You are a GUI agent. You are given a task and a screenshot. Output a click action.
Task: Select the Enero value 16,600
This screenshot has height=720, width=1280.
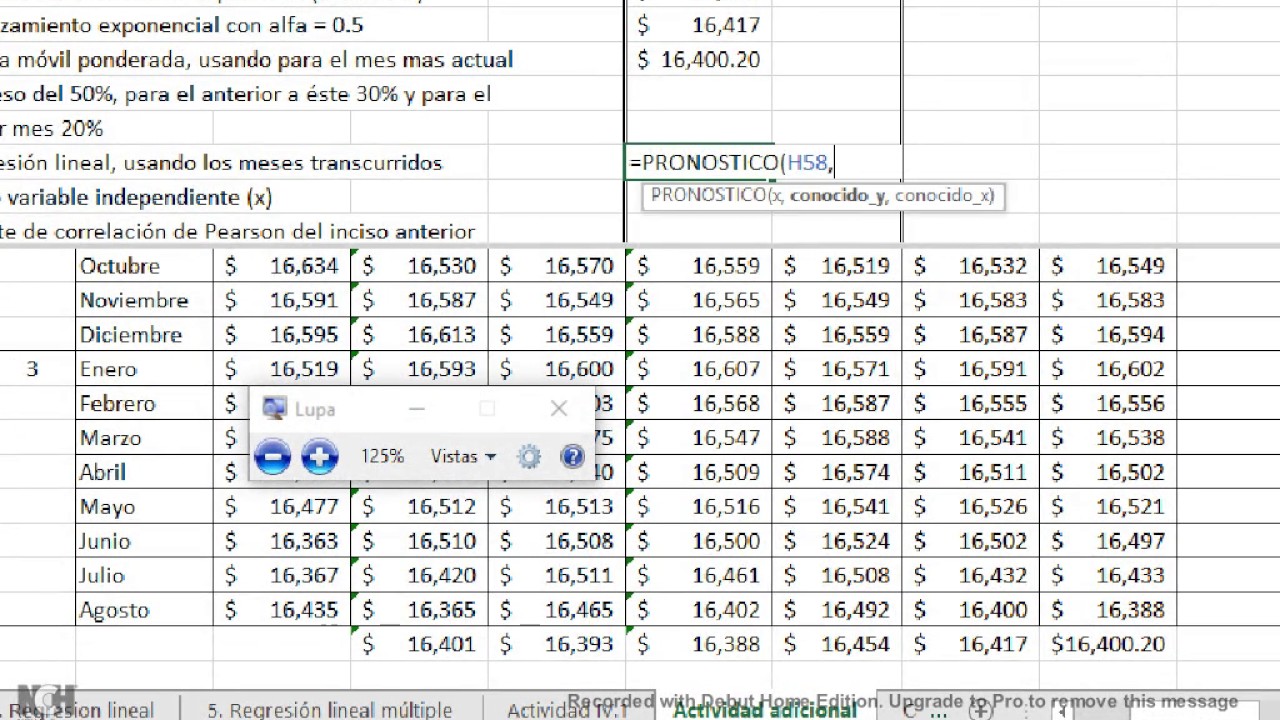click(557, 369)
